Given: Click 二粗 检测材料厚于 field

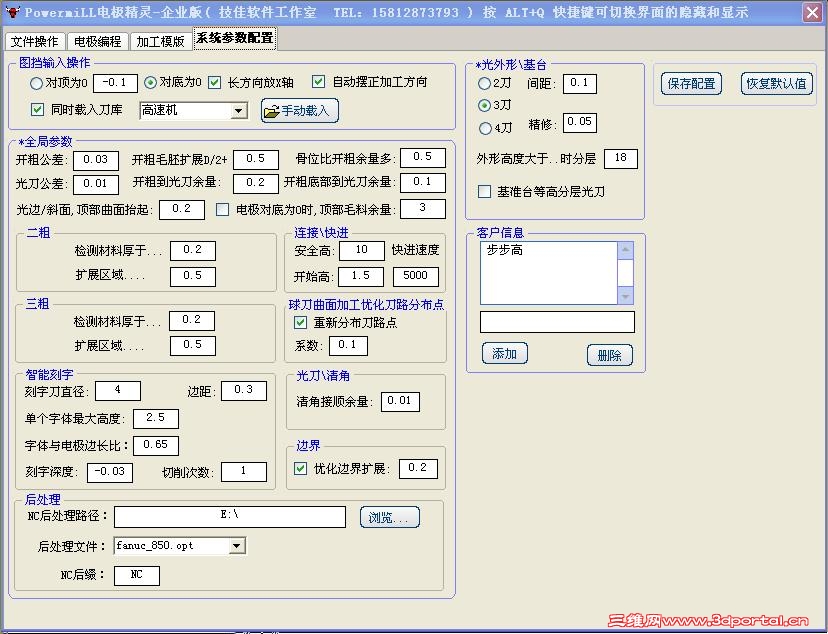Looking at the screenshot, I should point(193,250).
